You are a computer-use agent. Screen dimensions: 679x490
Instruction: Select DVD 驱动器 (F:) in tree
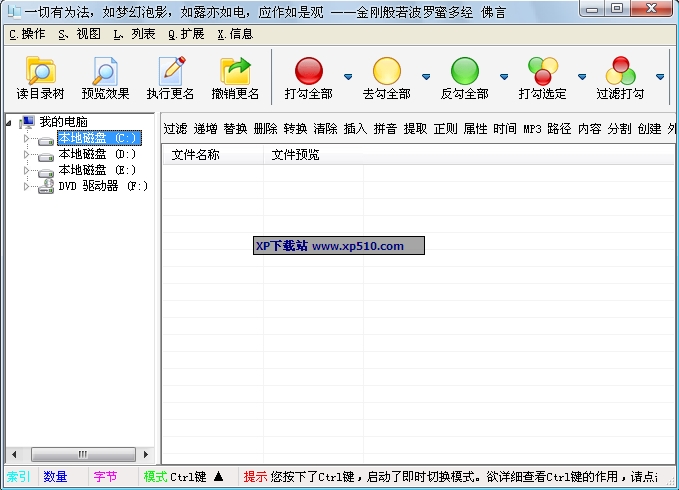(x=102, y=186)
